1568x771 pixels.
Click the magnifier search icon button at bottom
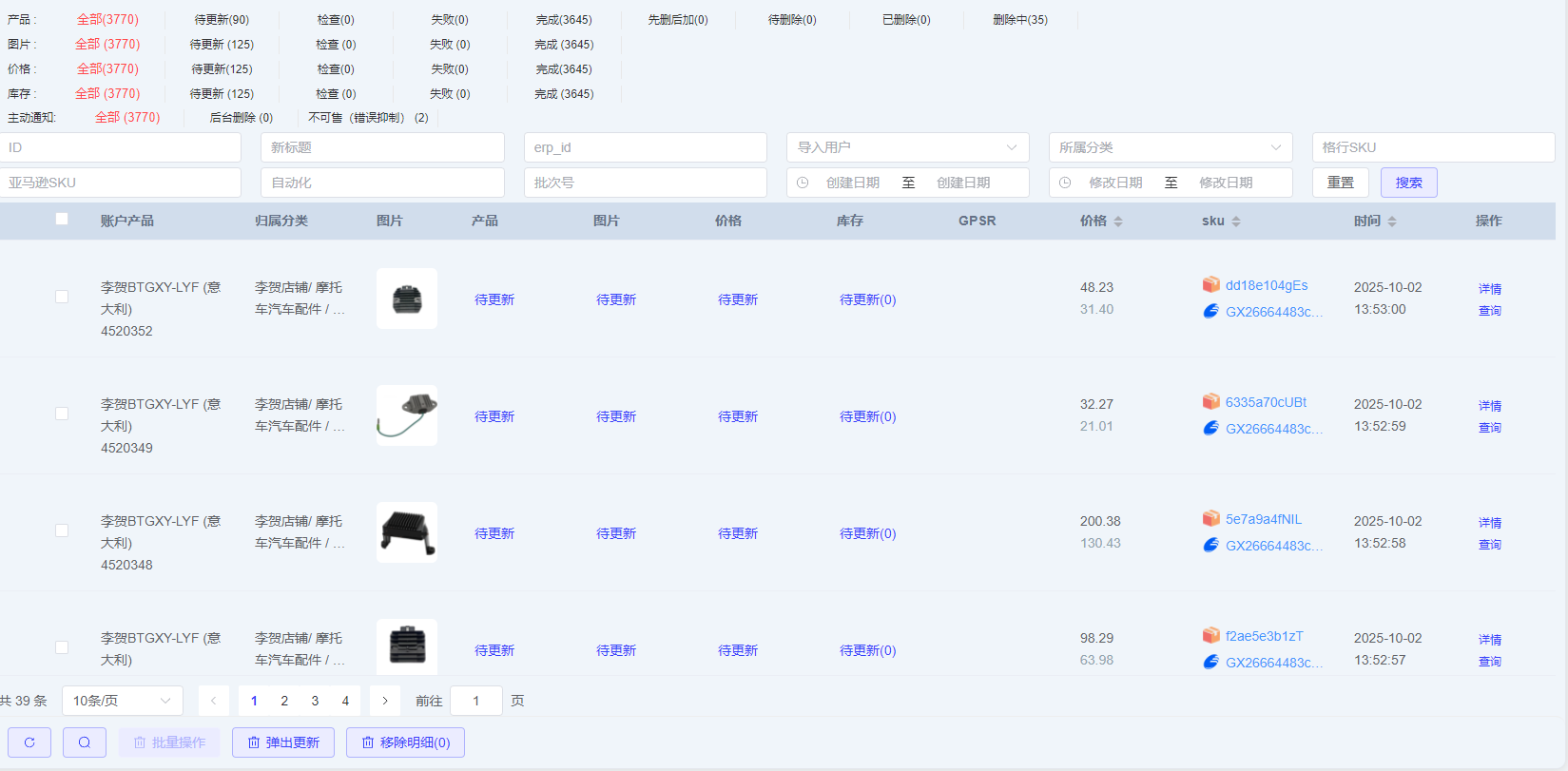click(85, 742)
